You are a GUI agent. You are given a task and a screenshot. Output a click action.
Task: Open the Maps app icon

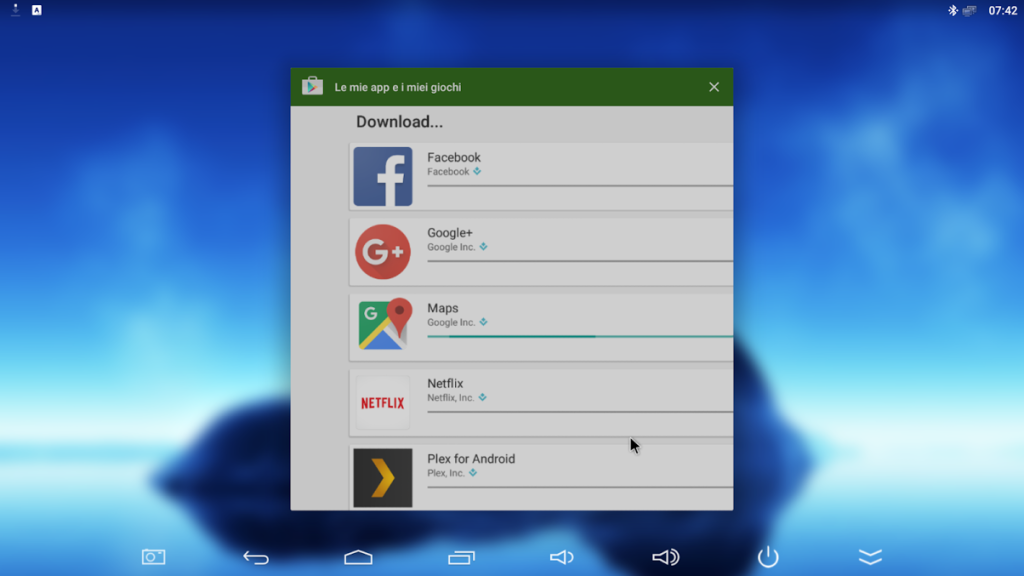(x=385, y=325)
